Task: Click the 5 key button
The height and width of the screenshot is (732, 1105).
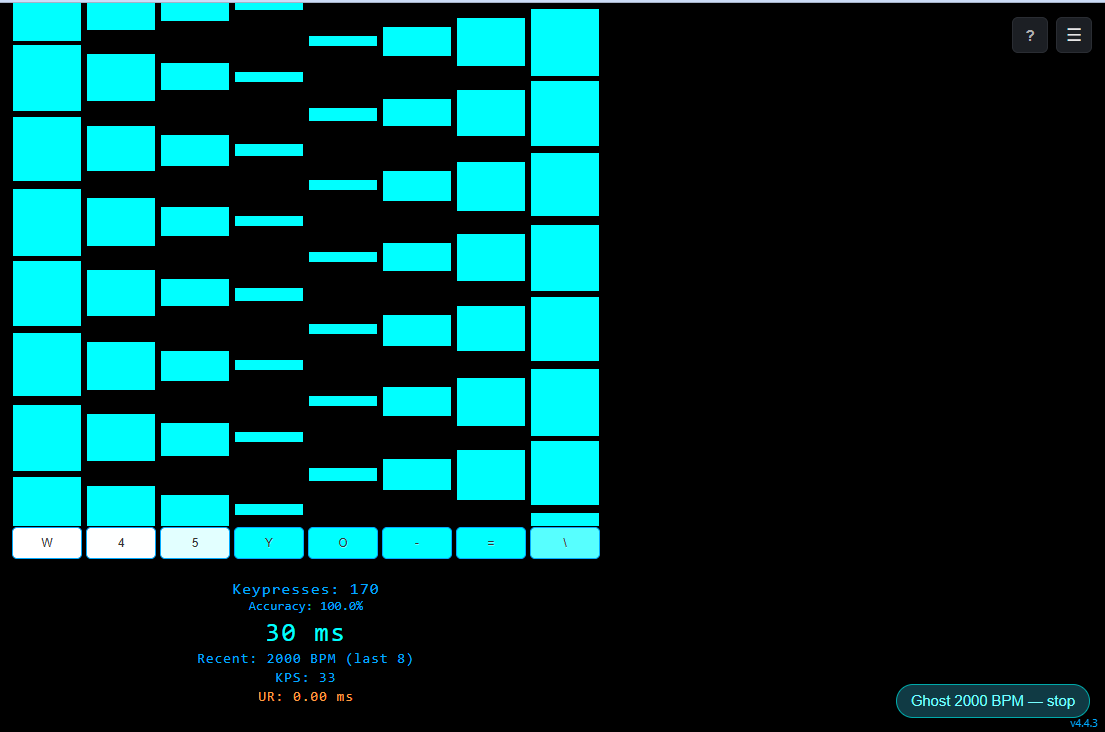Action: 195,542
